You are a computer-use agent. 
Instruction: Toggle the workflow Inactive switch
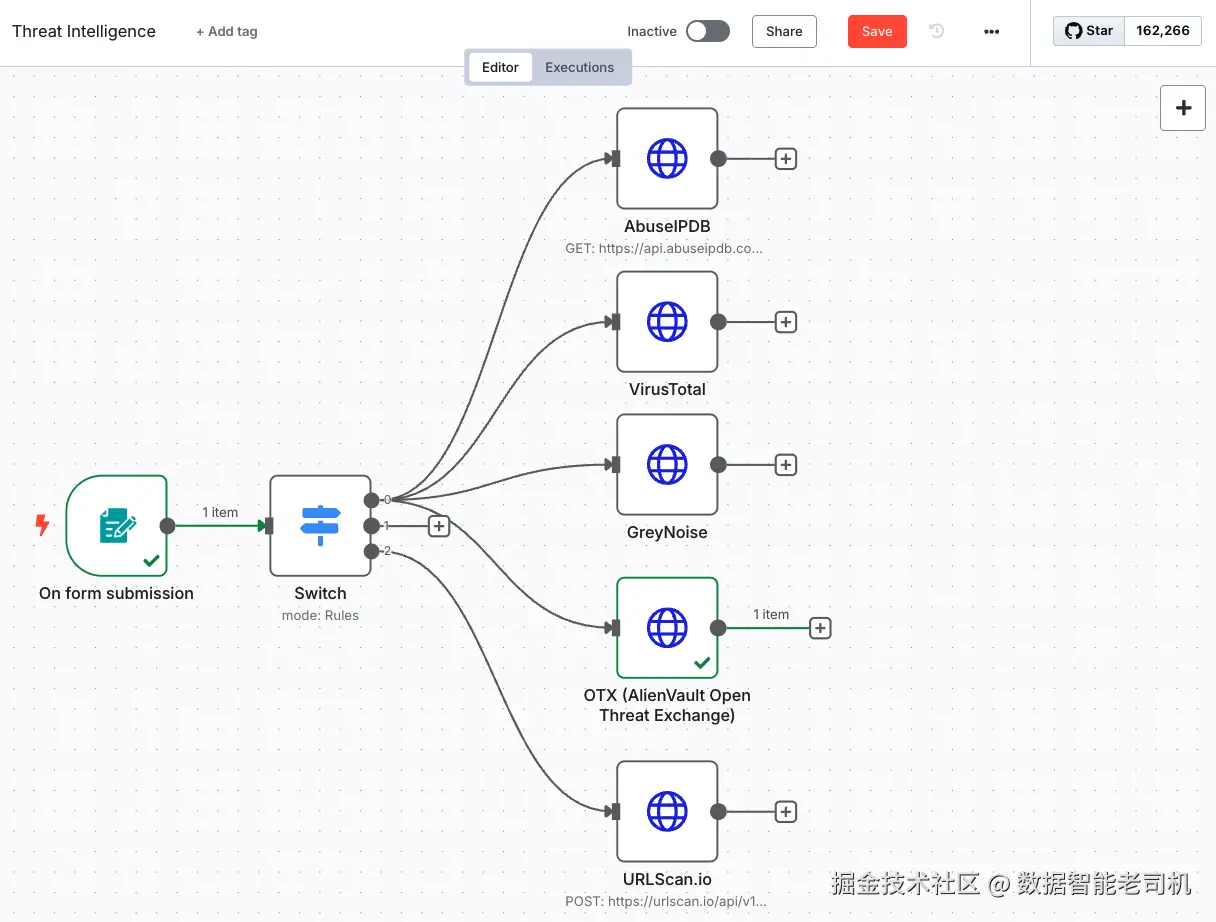point(708,31)
